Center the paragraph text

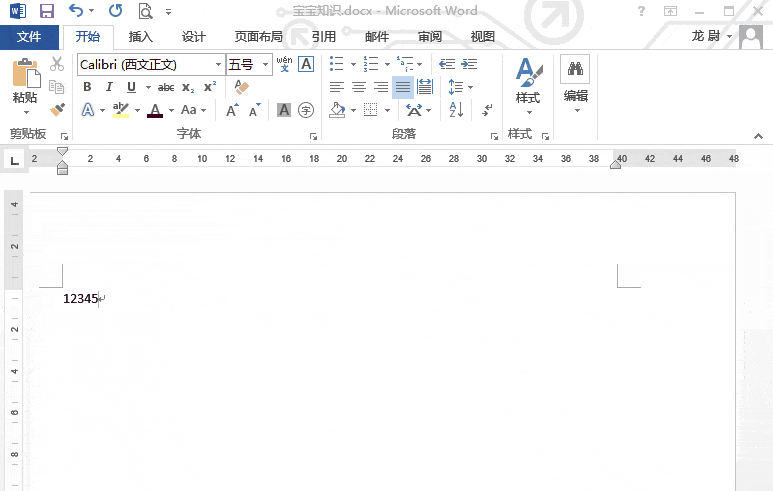pyautogui.click(x=359, y=87)
